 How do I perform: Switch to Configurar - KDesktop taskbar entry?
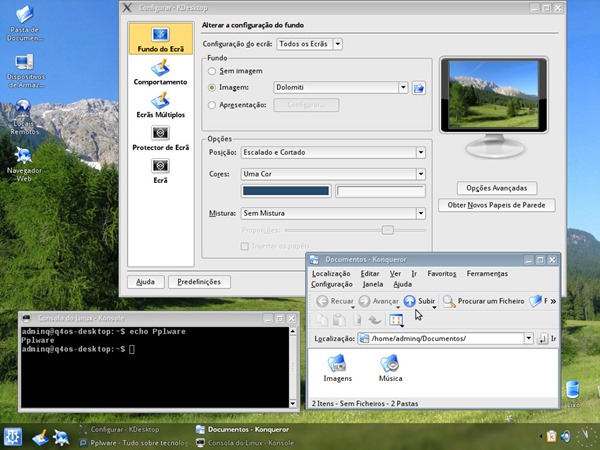[119, 429]
